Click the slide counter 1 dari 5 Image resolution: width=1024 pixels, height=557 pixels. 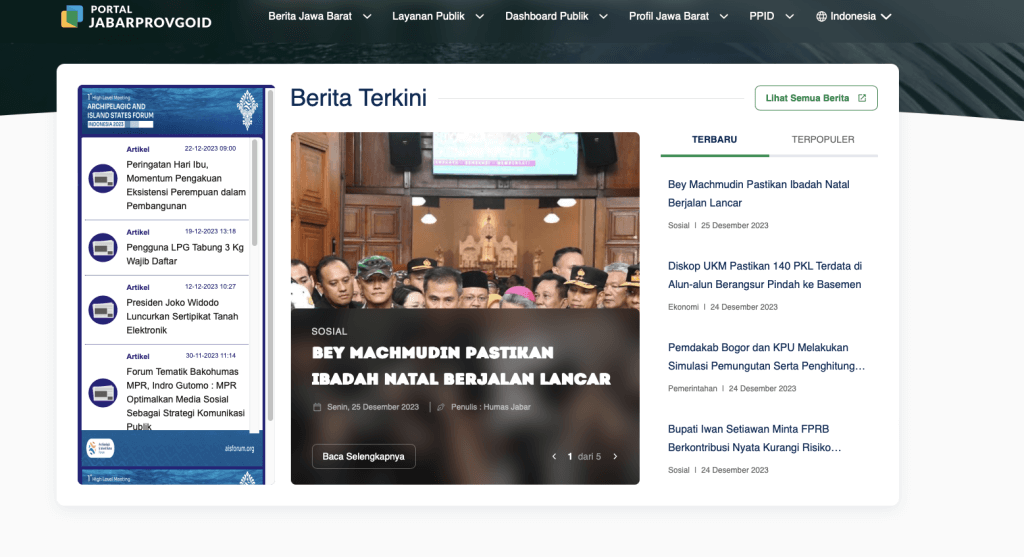tap(584, 456)
